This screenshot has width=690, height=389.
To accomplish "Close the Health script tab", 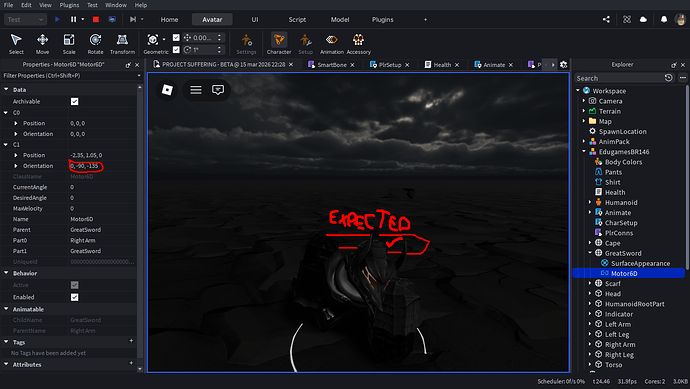I will coord(457,65).
